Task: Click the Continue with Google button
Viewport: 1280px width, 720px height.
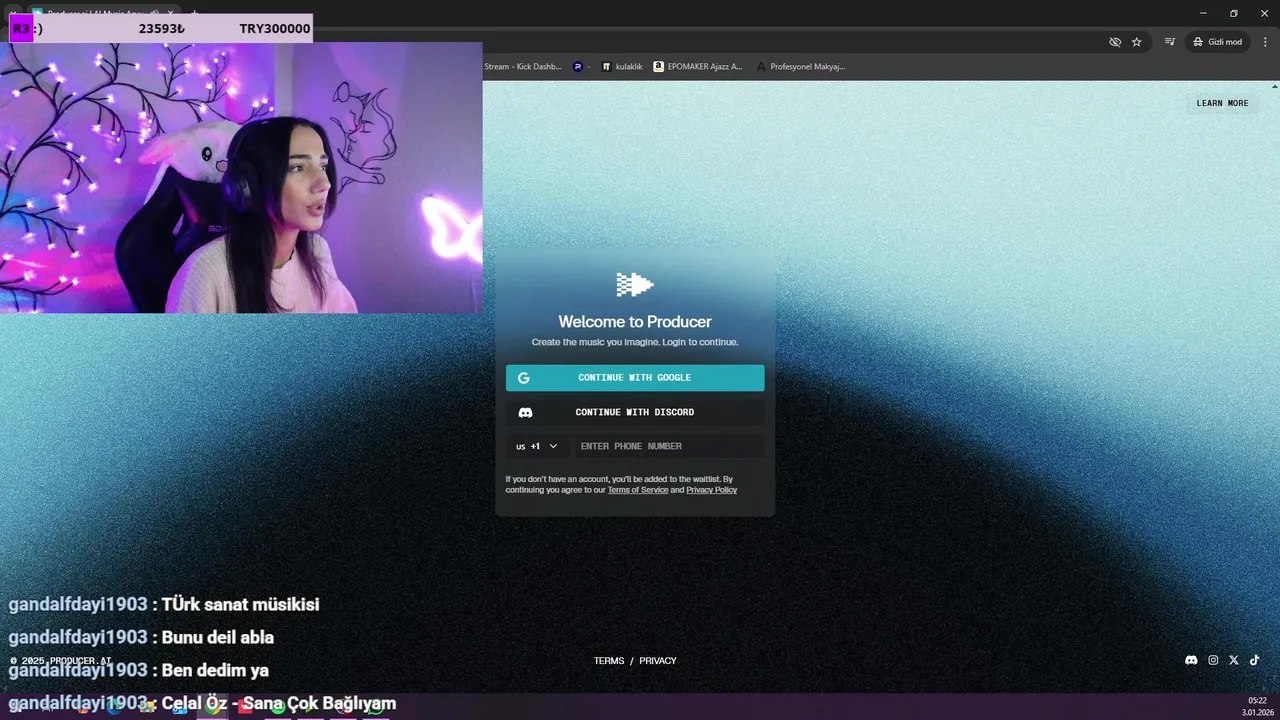Action: click(x=635, y=378)
